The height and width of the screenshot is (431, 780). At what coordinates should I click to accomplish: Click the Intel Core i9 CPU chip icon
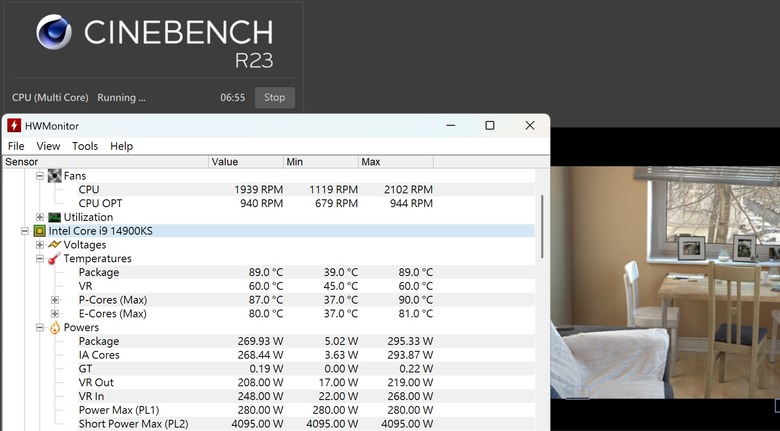pos(39,231)
